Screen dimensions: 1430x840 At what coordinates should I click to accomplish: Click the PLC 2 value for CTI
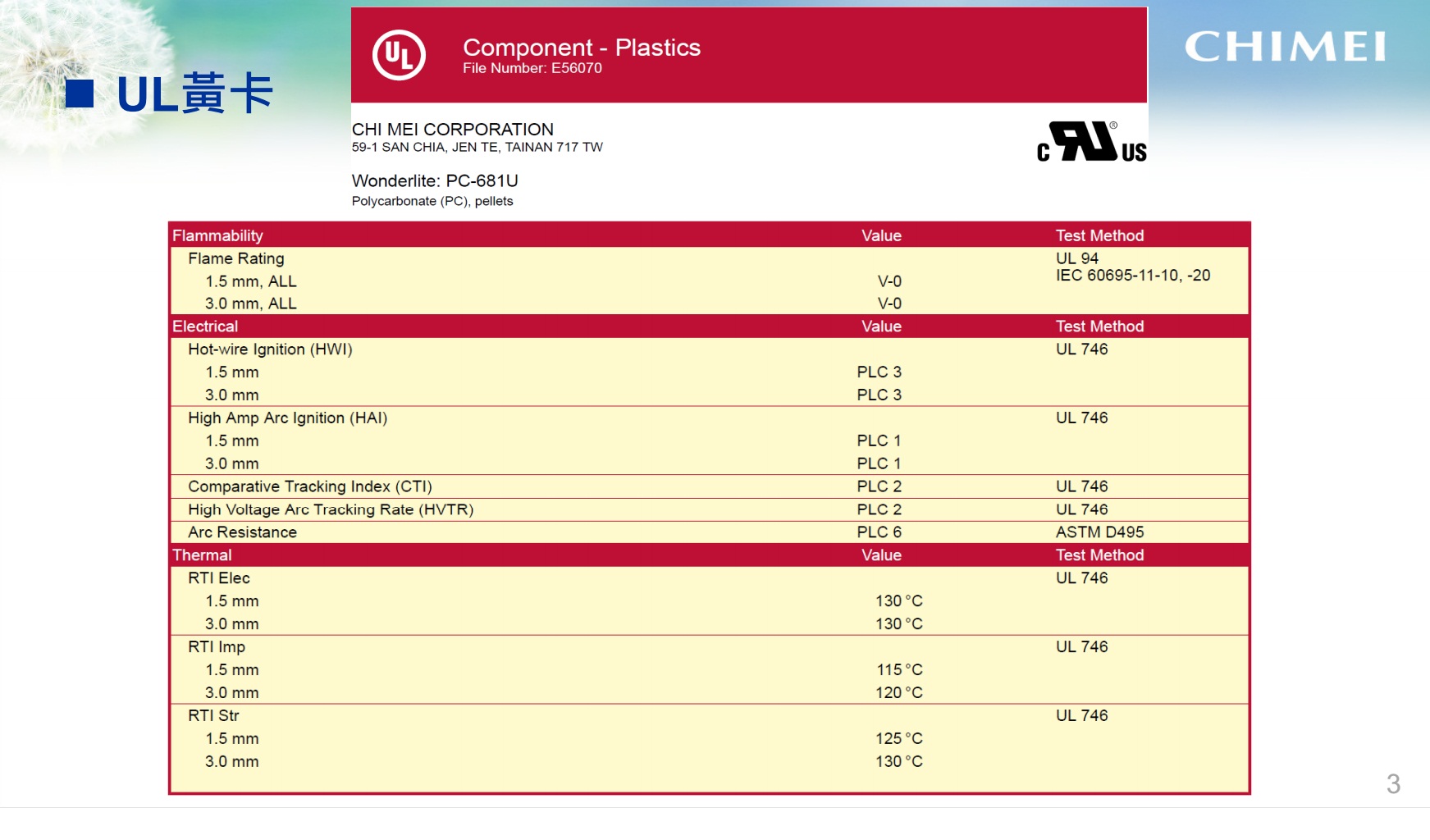tap(879, 486)
